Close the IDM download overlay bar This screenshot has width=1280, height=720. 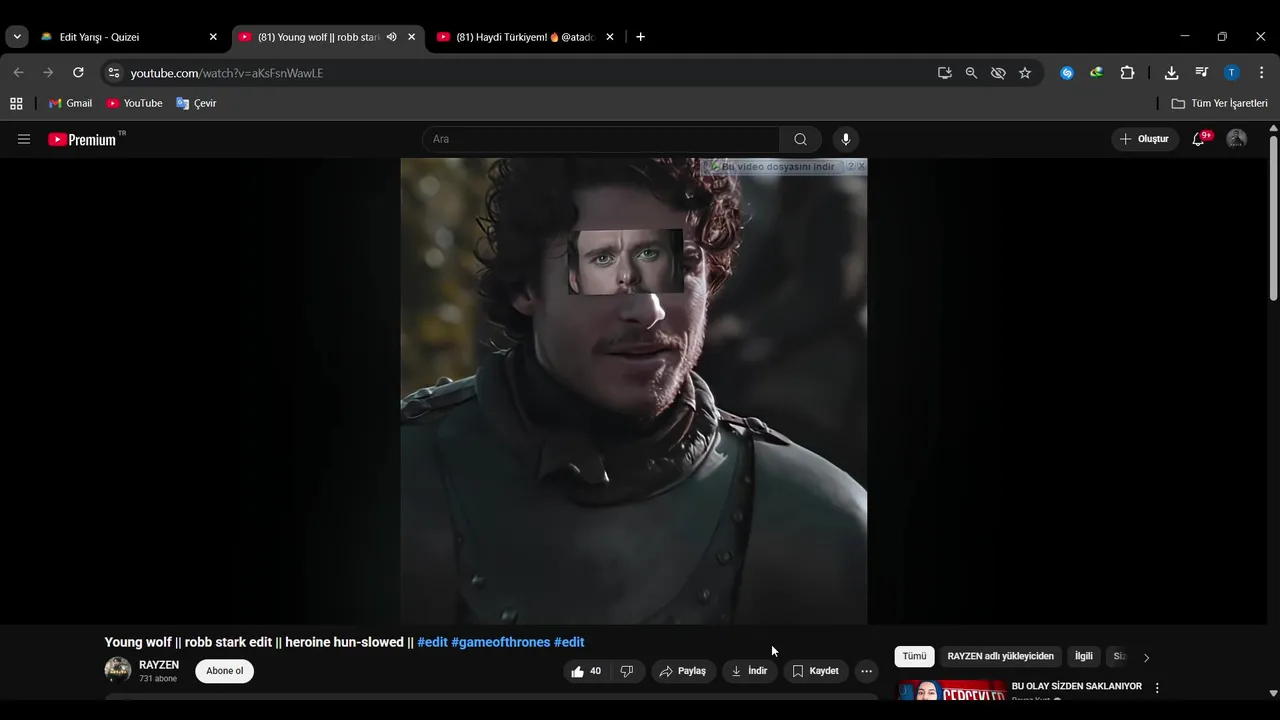pyautogui.click(x=862, y=167)
